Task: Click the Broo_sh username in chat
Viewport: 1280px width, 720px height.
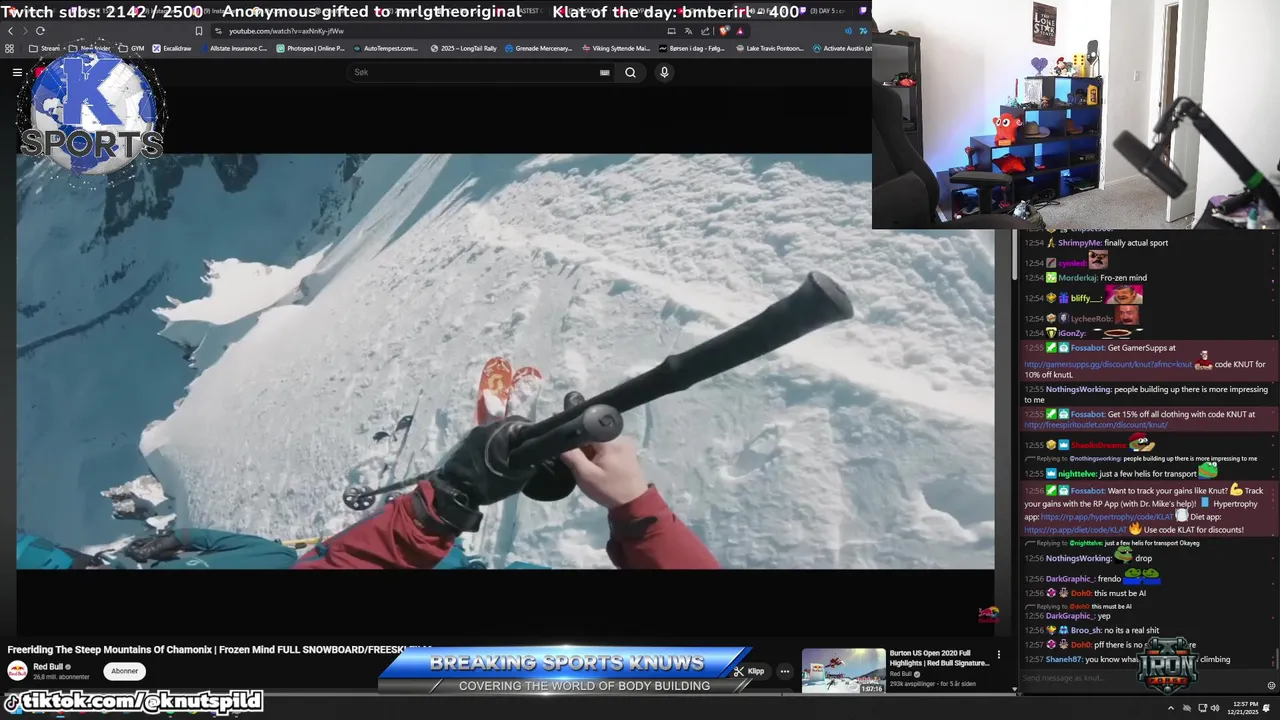Action: tap(1087, 630)
